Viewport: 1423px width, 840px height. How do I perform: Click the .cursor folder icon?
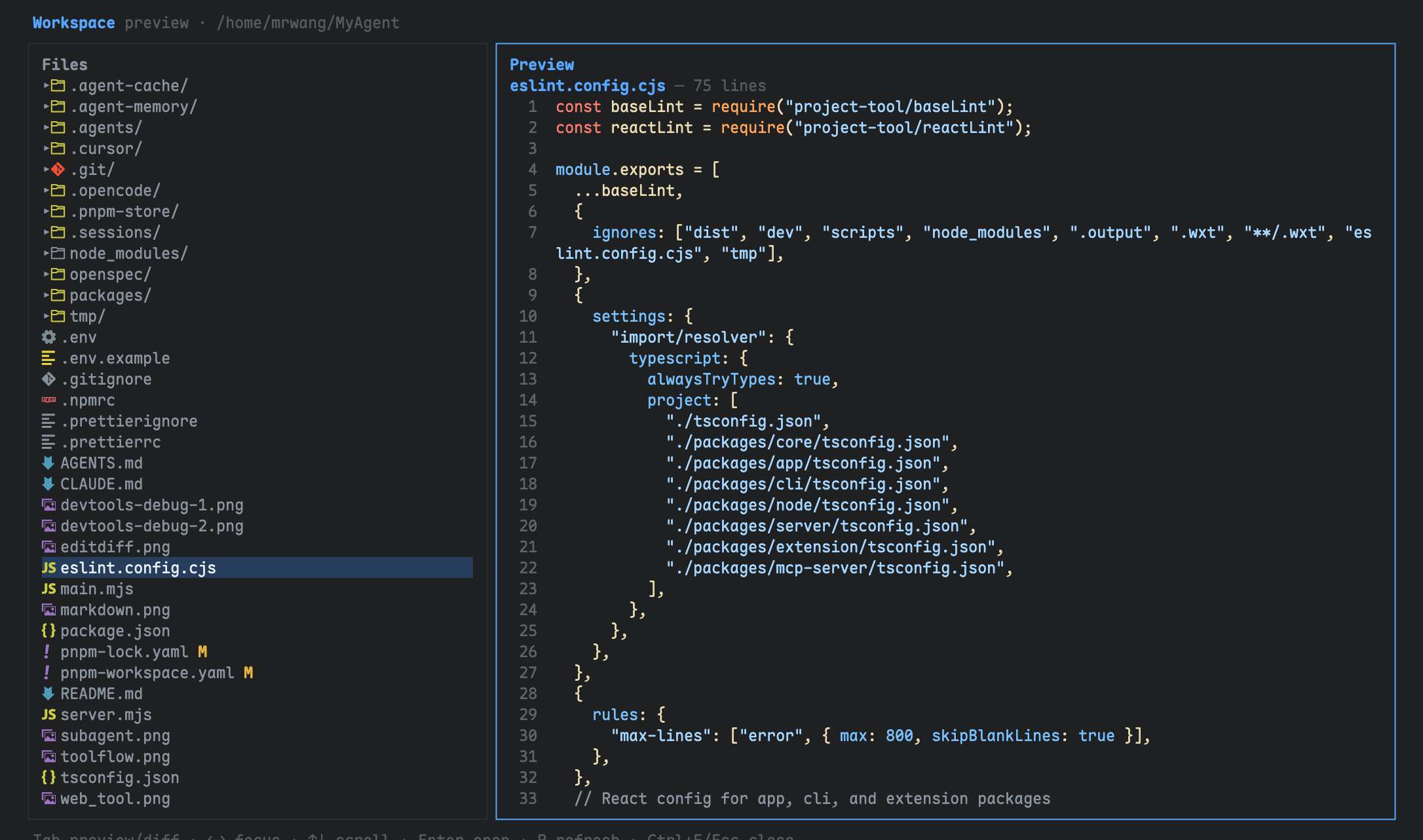[58, 149]
